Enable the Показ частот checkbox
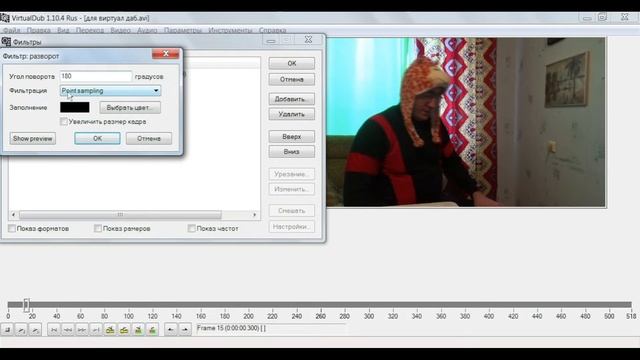The image size is (640, 360). click(x=191, y=229)
